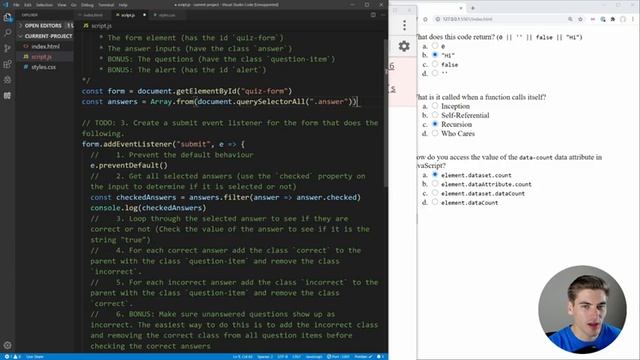Select 'element.dataset.dataCount' radio option
The width and height of the screenshot is (640, 360).
(x=435, y=193)
